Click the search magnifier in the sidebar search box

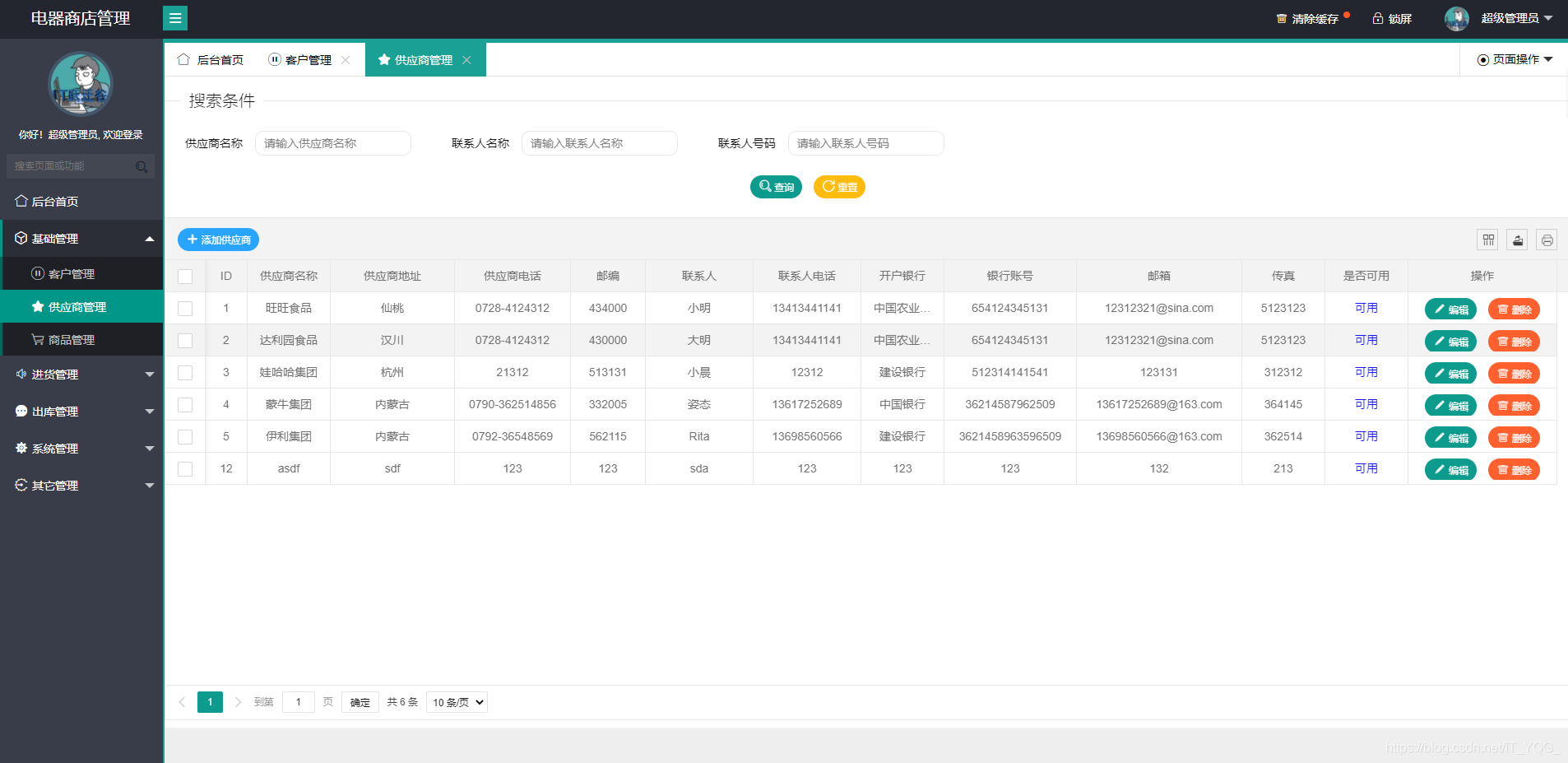point(141,165)
